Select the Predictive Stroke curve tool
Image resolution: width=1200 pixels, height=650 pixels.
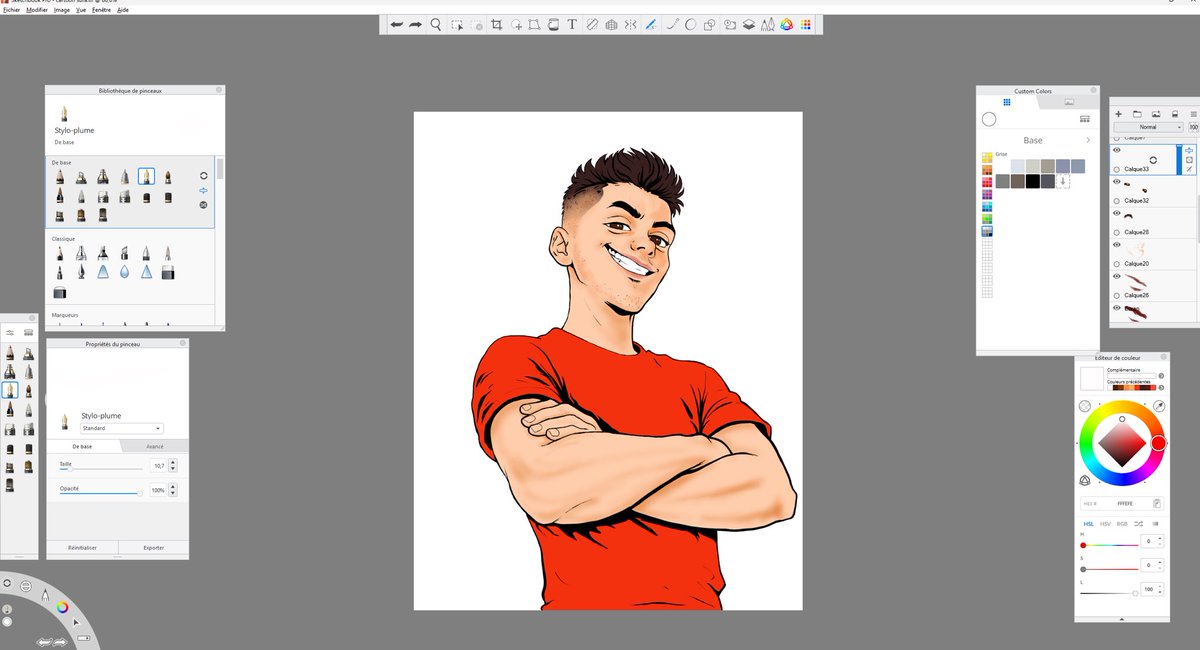[x=671, y=25]
